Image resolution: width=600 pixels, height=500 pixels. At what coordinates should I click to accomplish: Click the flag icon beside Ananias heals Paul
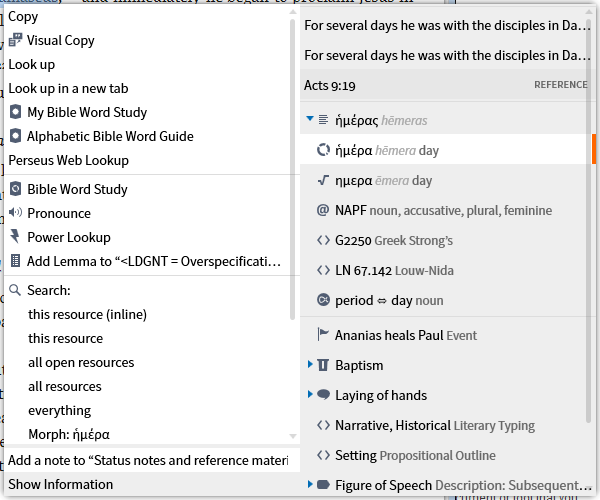(323, 335)
